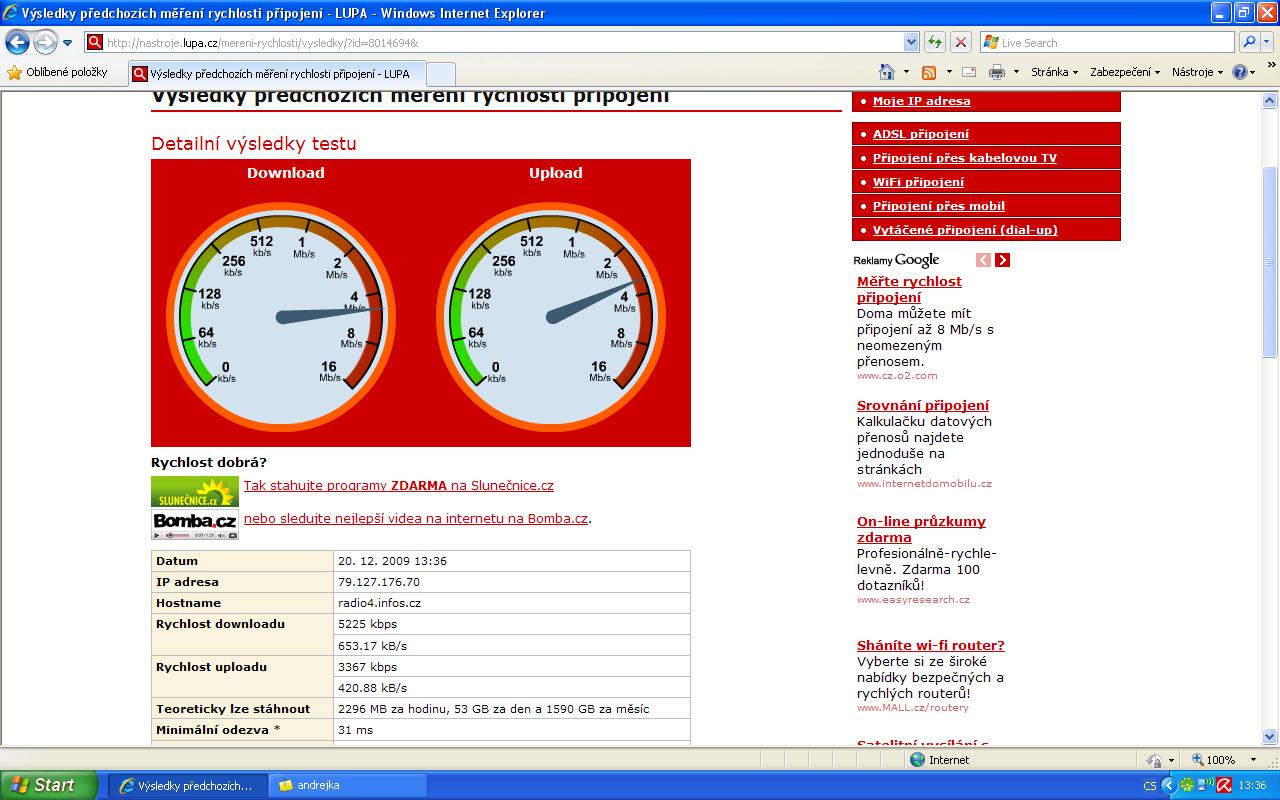Click the Windows Start button
Screen dimensions: 1280x800
[x=48, y=785]
